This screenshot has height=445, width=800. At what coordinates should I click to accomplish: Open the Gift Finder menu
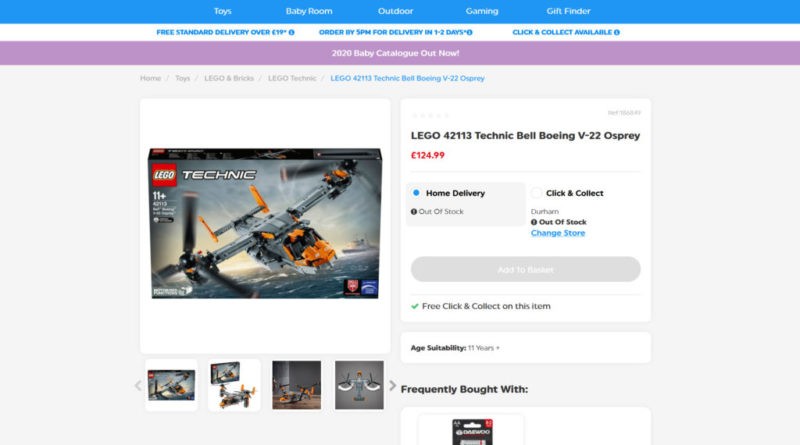point(568,11)
